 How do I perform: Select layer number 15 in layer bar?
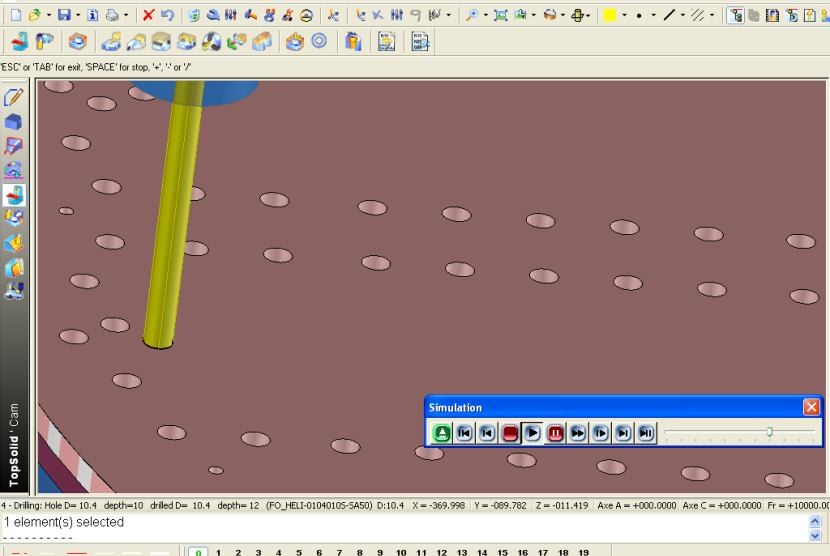pyautogui.click(x=502, y=552)
